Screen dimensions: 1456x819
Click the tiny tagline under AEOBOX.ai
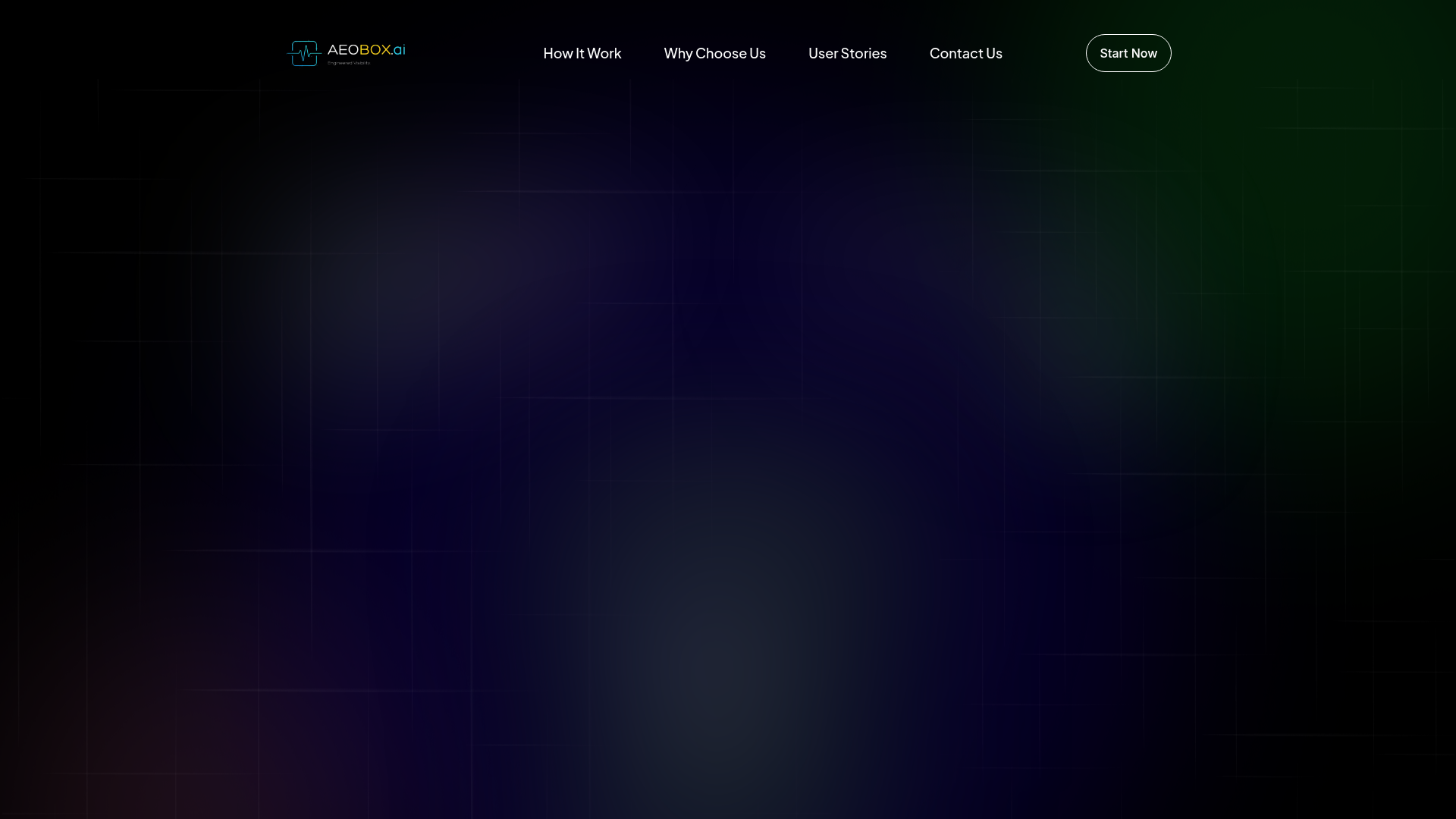[x=349, y=63]
